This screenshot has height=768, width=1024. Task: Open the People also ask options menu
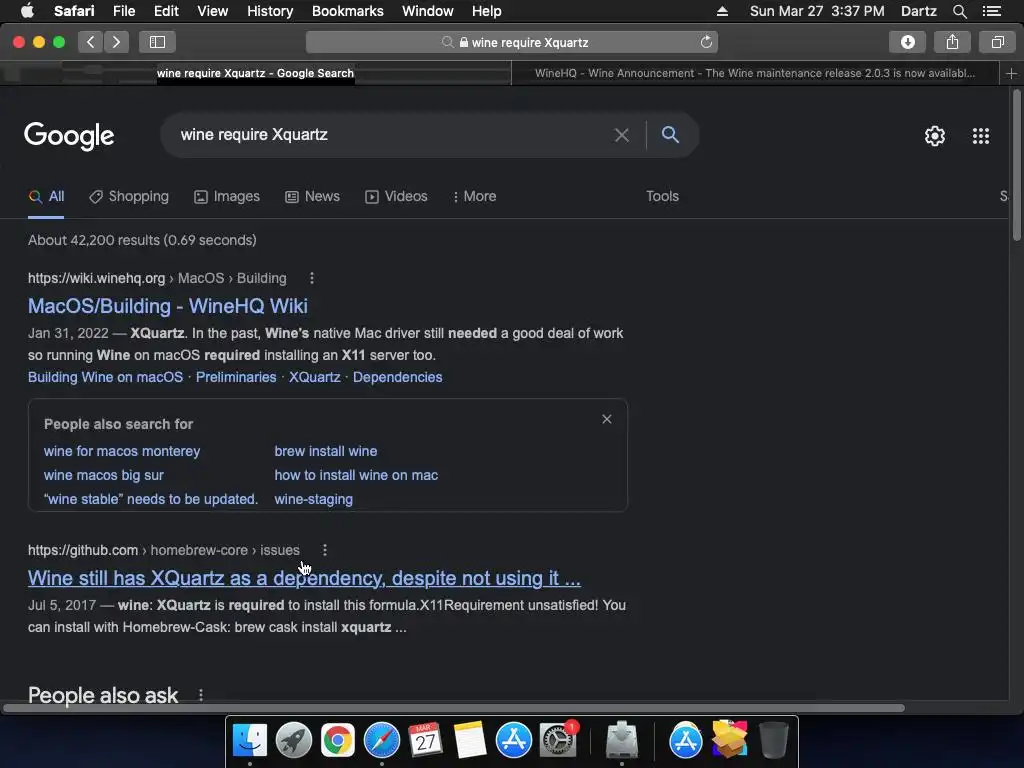tap(200, 695)
